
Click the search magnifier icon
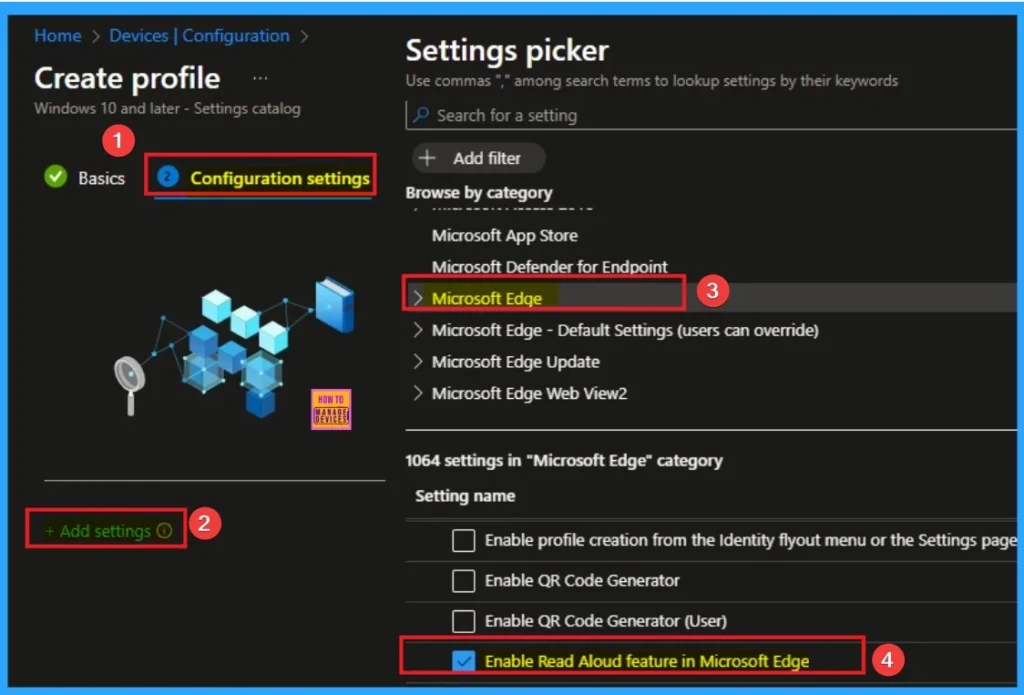pos(421,115)
